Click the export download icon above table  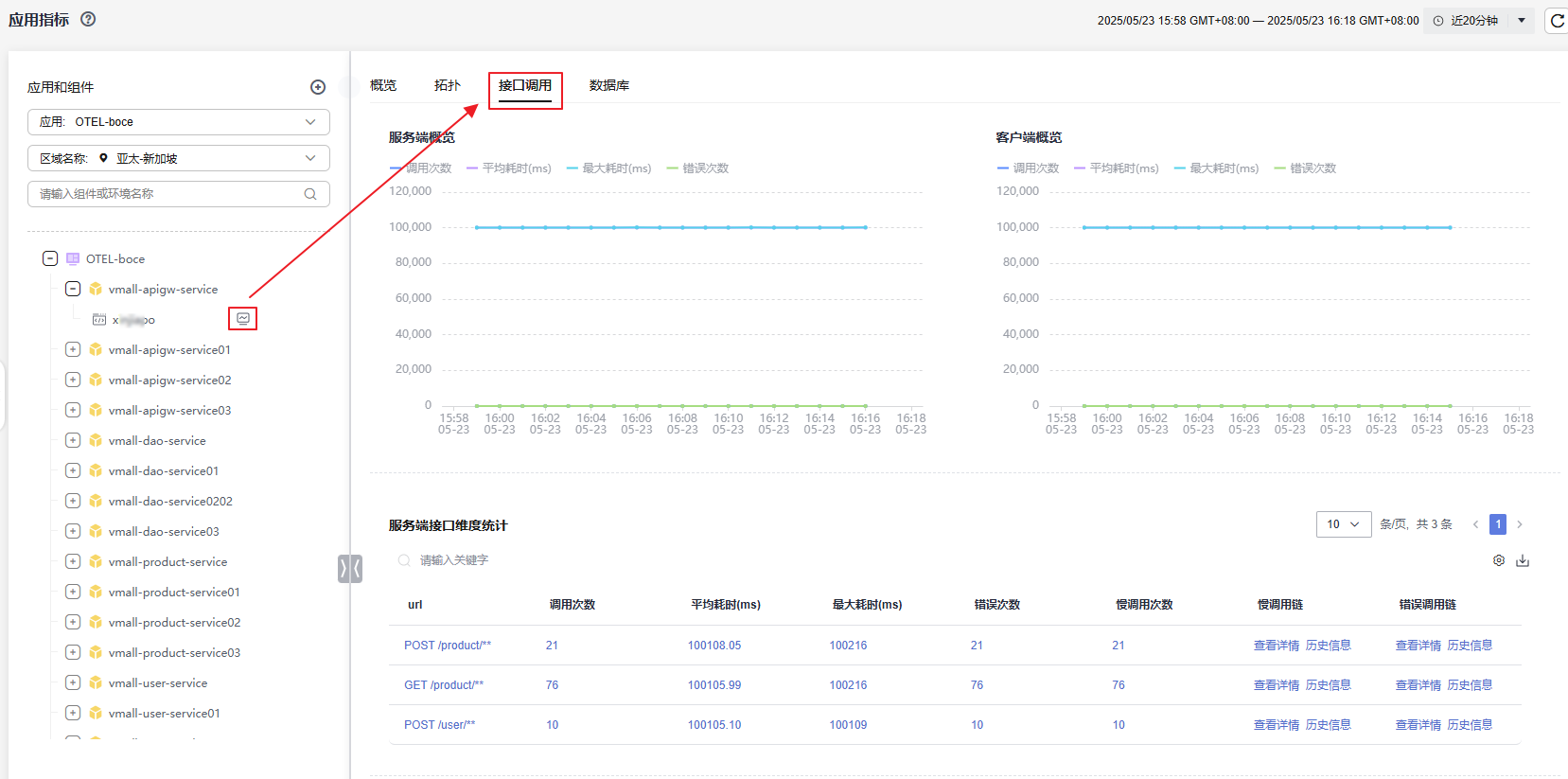pos(1523,560)
